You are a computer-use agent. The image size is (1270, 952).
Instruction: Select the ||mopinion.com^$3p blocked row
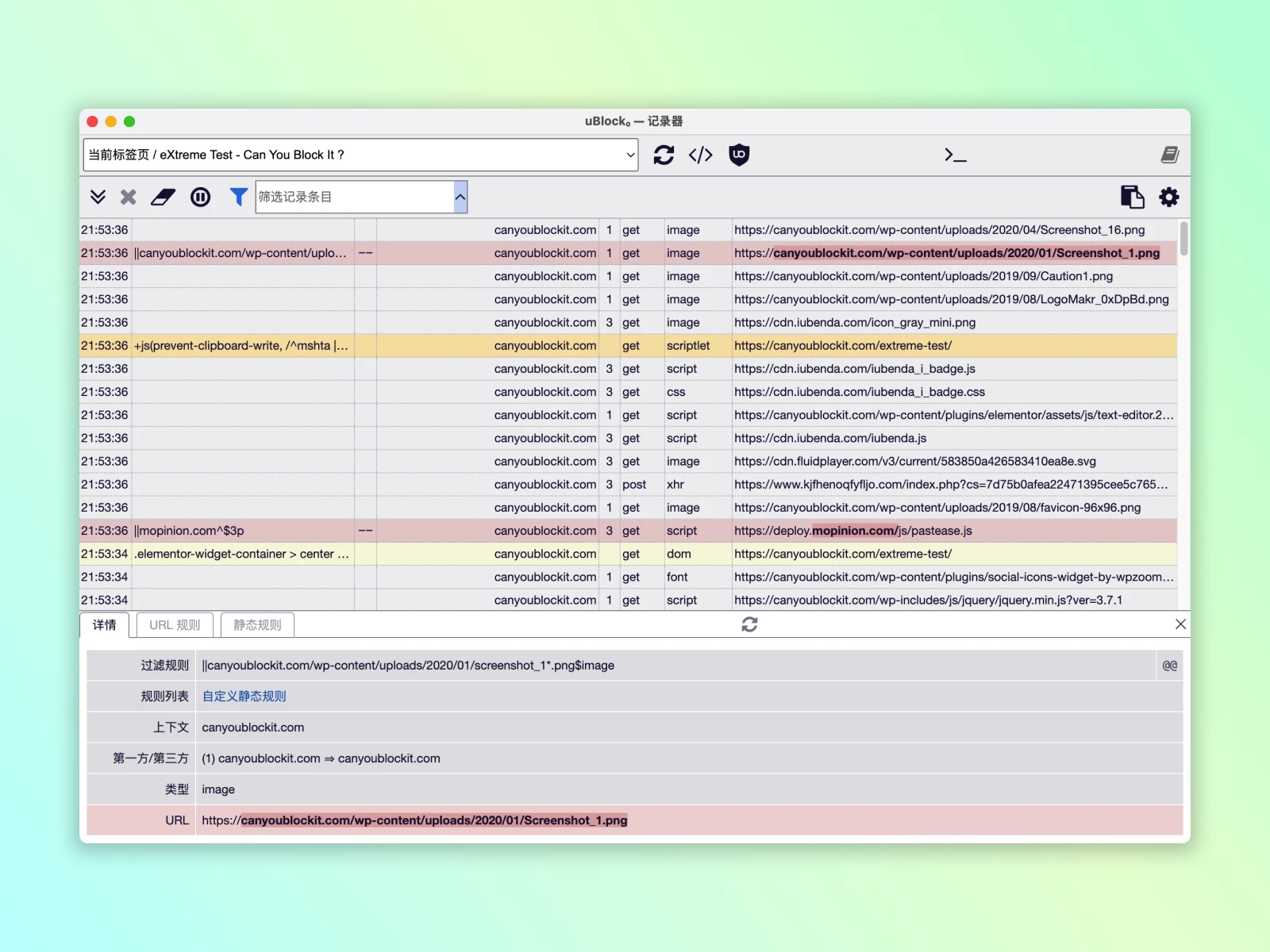628,531
